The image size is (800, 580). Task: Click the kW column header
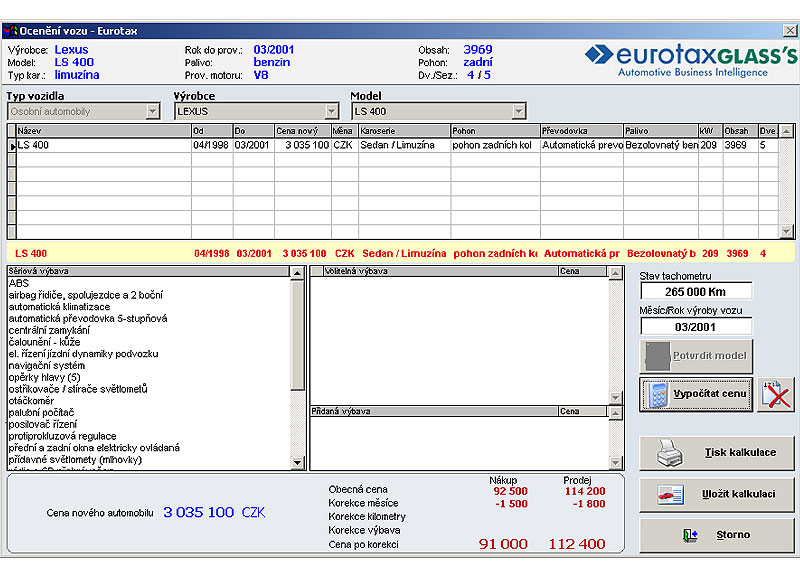point(711,131)
